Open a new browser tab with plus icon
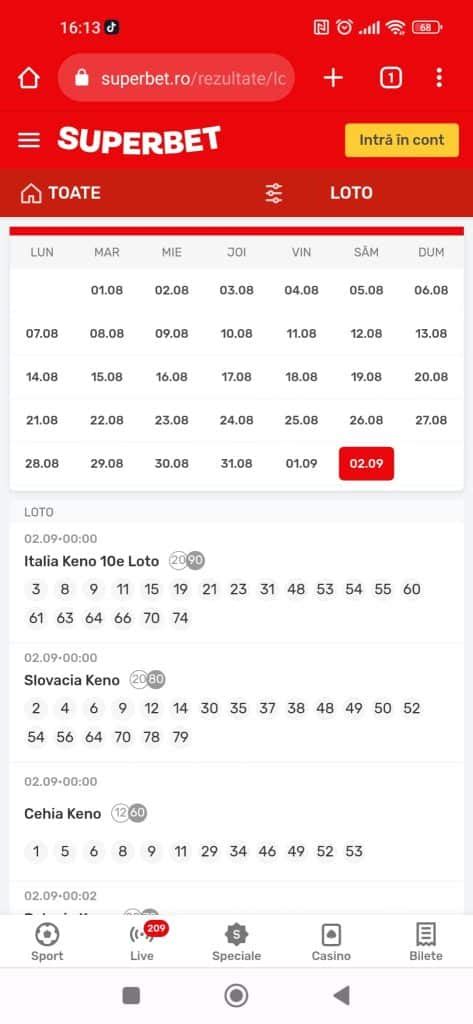The width and height of the screenshot is (473, 1024). tap(333, 78)
